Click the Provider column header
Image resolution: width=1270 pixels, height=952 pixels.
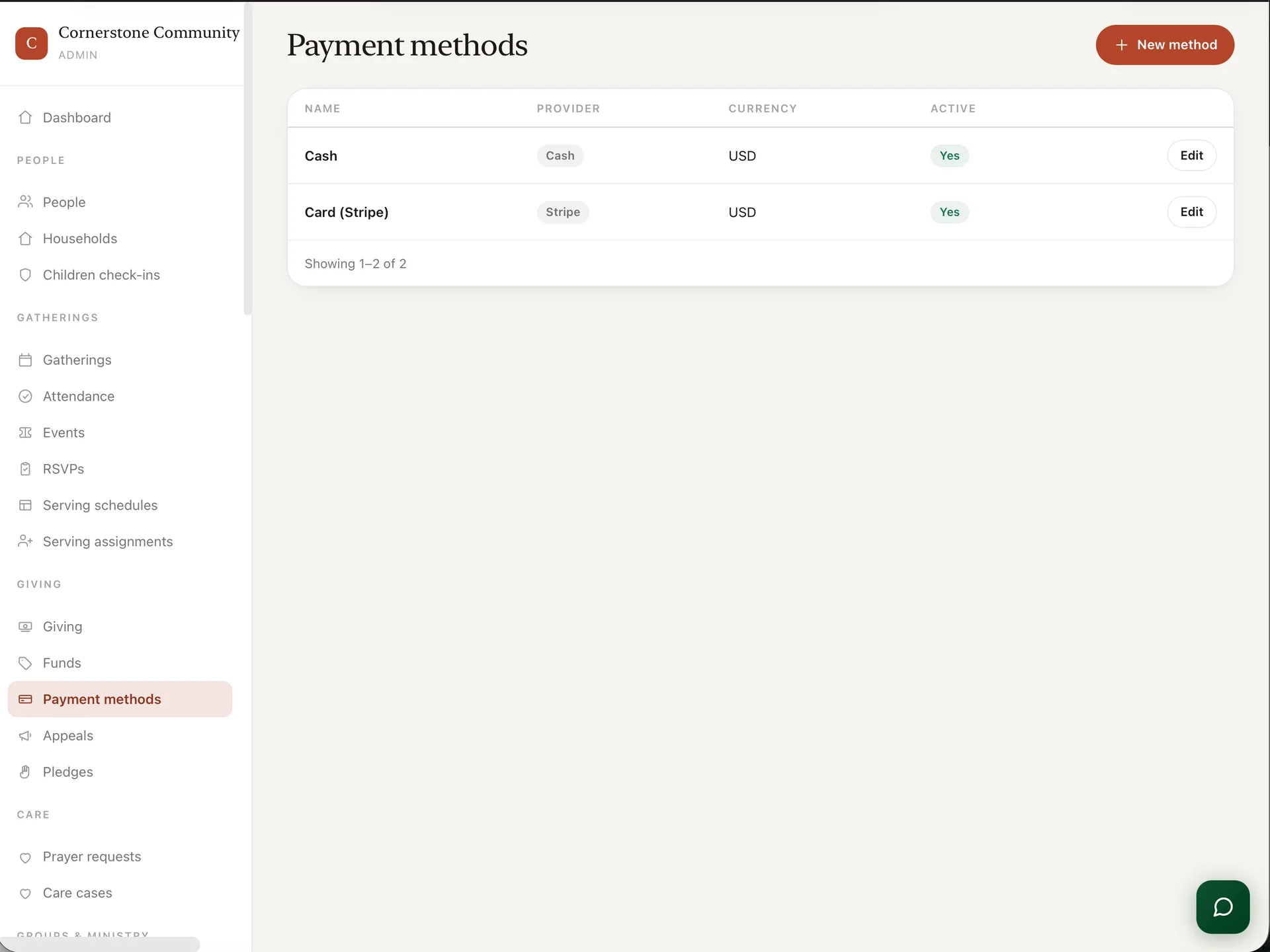click(568, 108)
